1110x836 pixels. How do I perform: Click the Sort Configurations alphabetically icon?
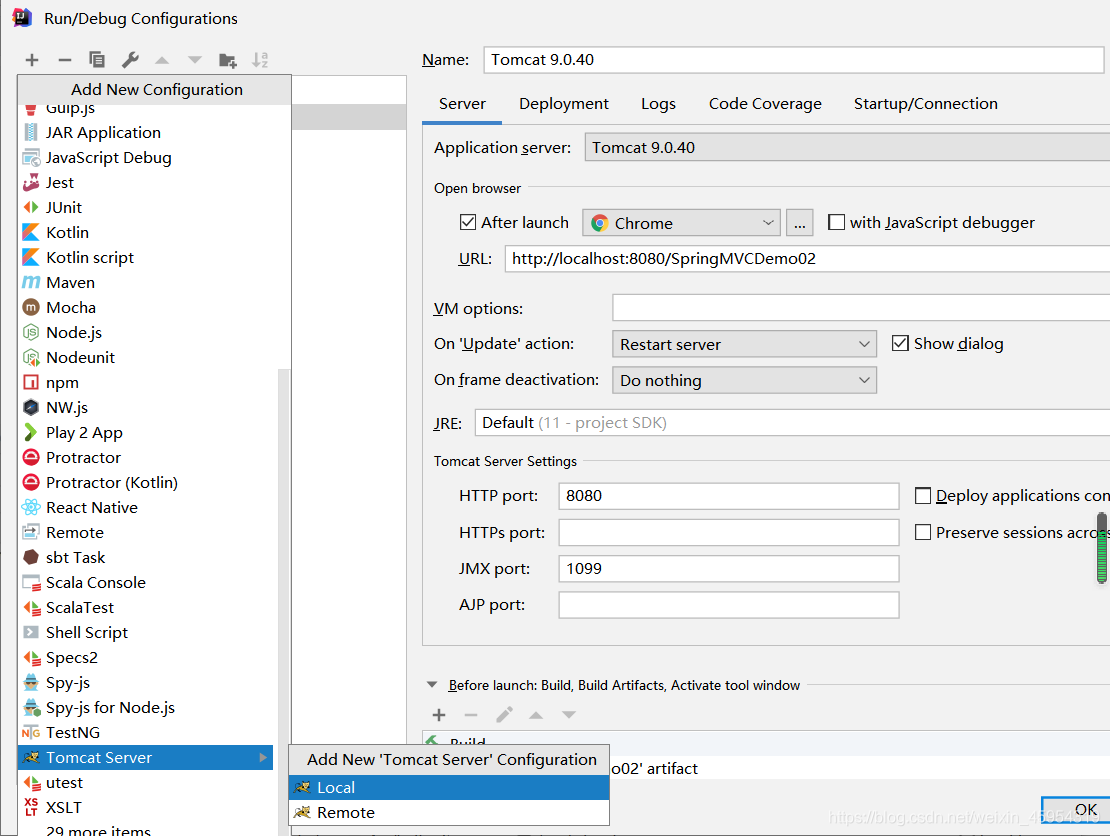click(260, 60)
